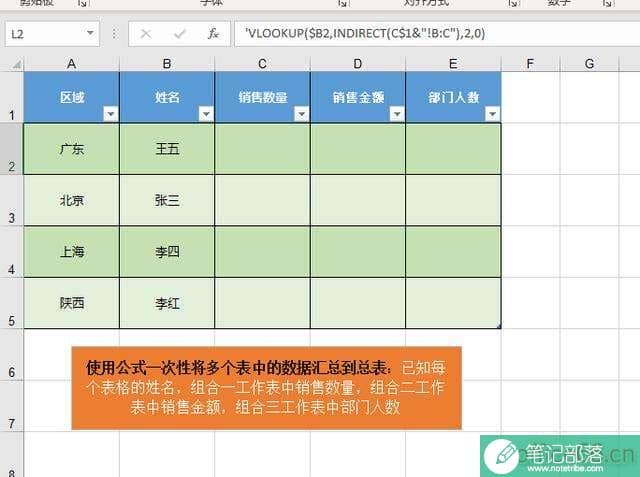
Task: Click empty 销售金额 cell for 张三
Action: point(358,200)
